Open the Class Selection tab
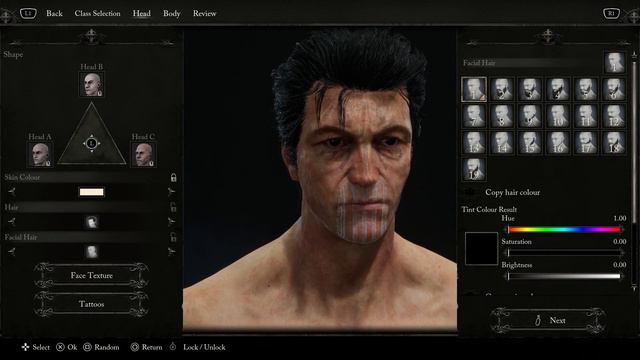This screenshot has height=360, width=640. [97, 13]
